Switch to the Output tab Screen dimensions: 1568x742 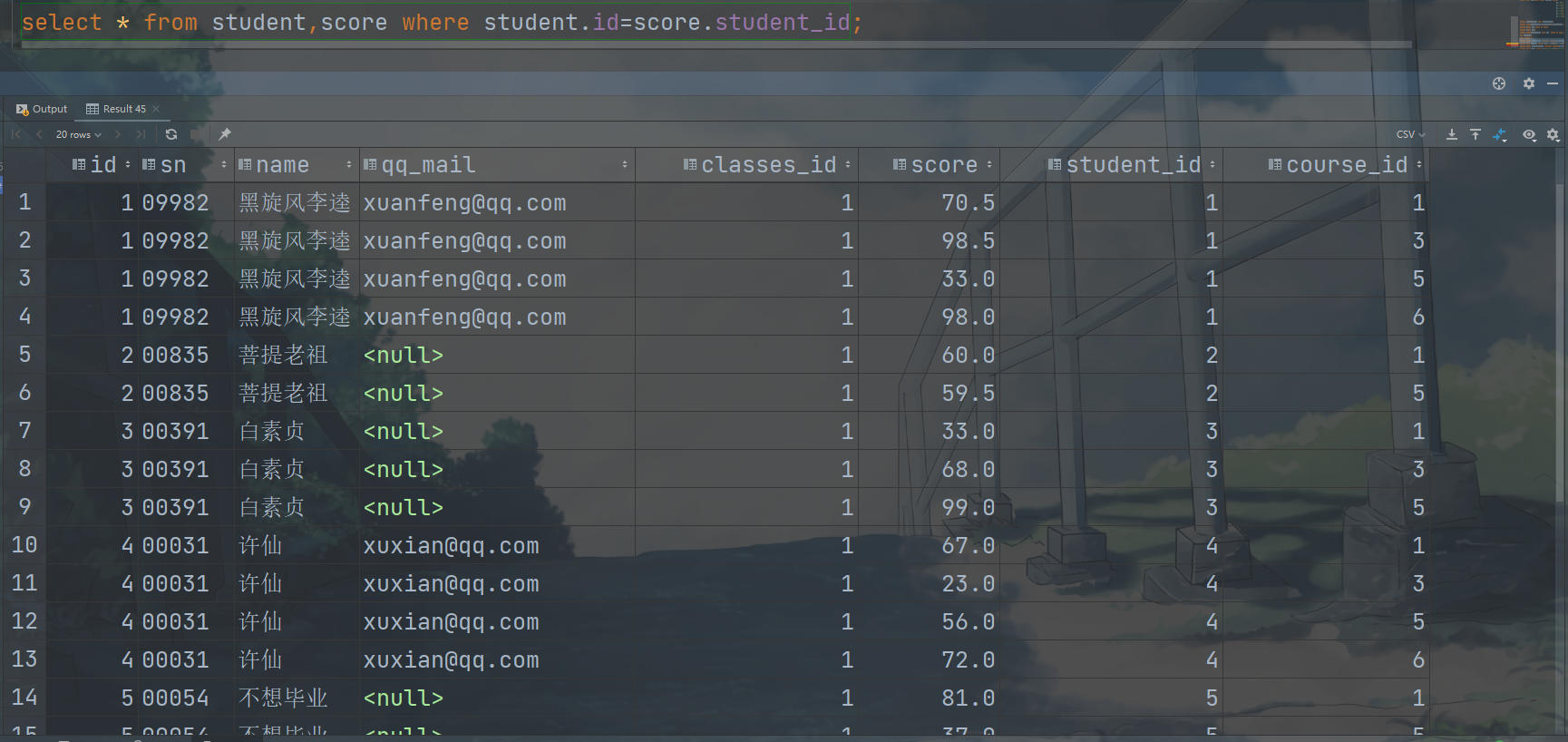click(x=42, y=109)
